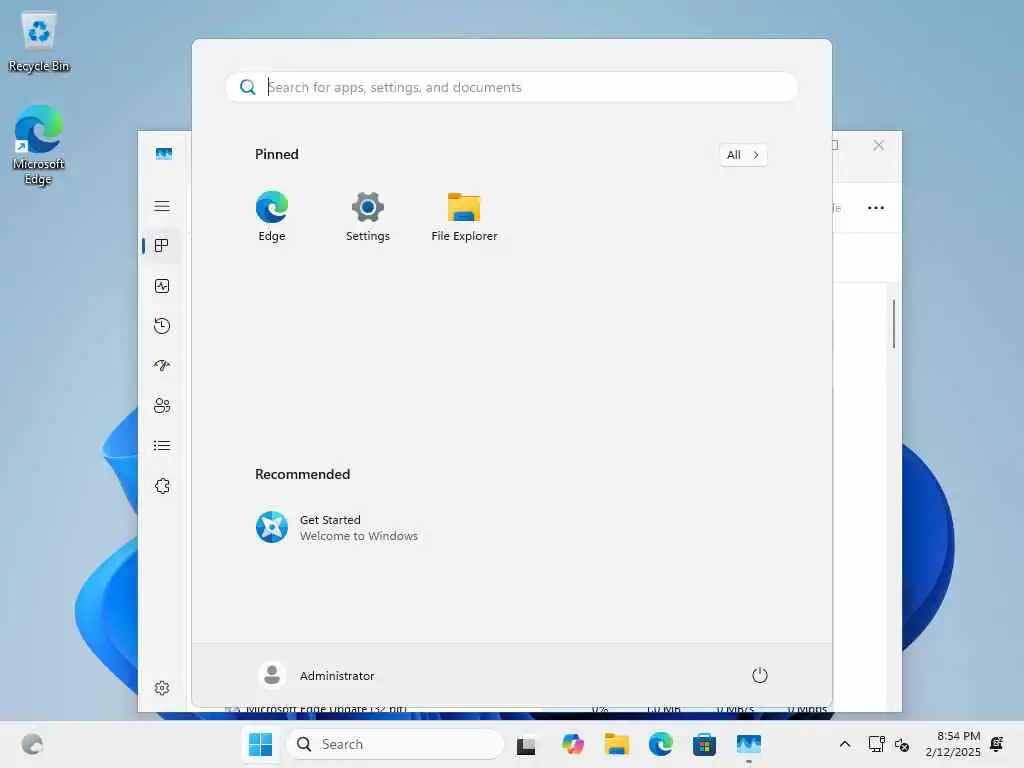Screen dimensions: 1024x768
Task: Open Get Started recommended item
Action: 336,527
